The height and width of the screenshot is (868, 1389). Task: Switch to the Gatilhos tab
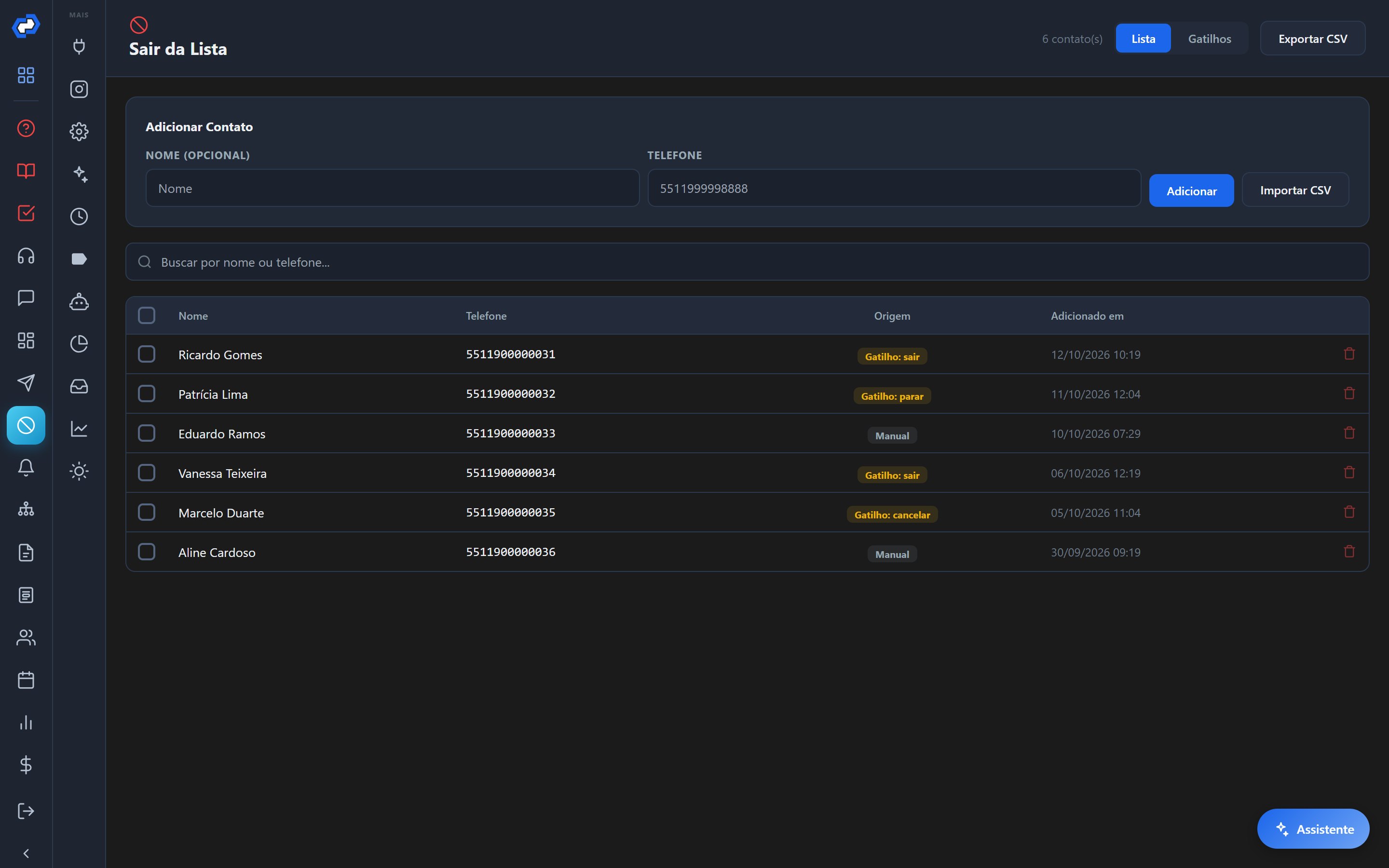pos(1210,39)
